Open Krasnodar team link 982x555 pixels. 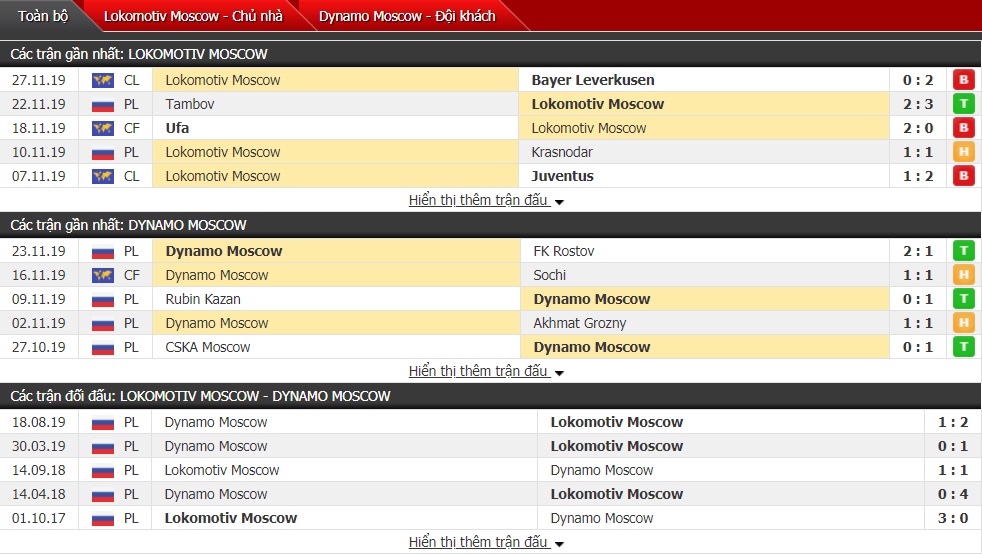pos(562,152)
